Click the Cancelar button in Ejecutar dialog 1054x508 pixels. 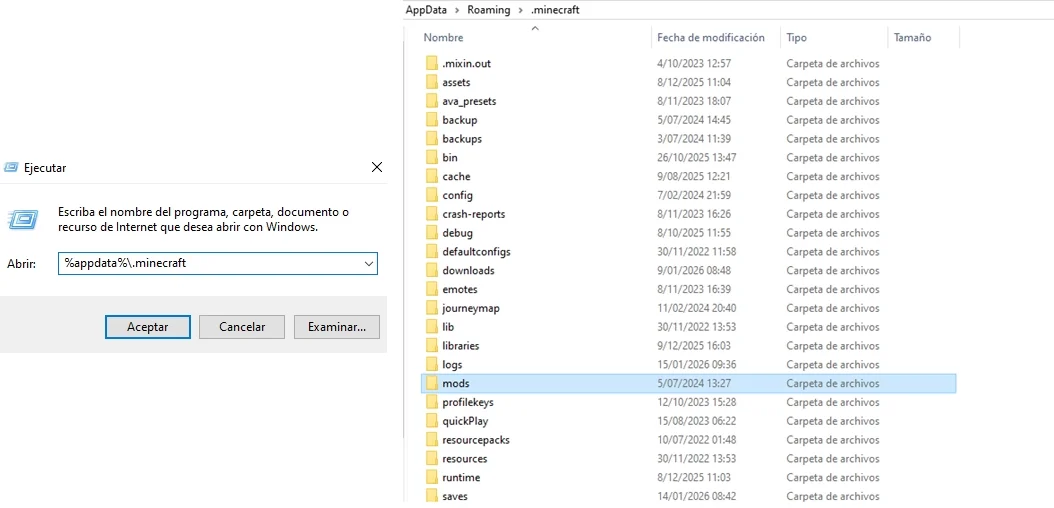(x=242, y=327)
